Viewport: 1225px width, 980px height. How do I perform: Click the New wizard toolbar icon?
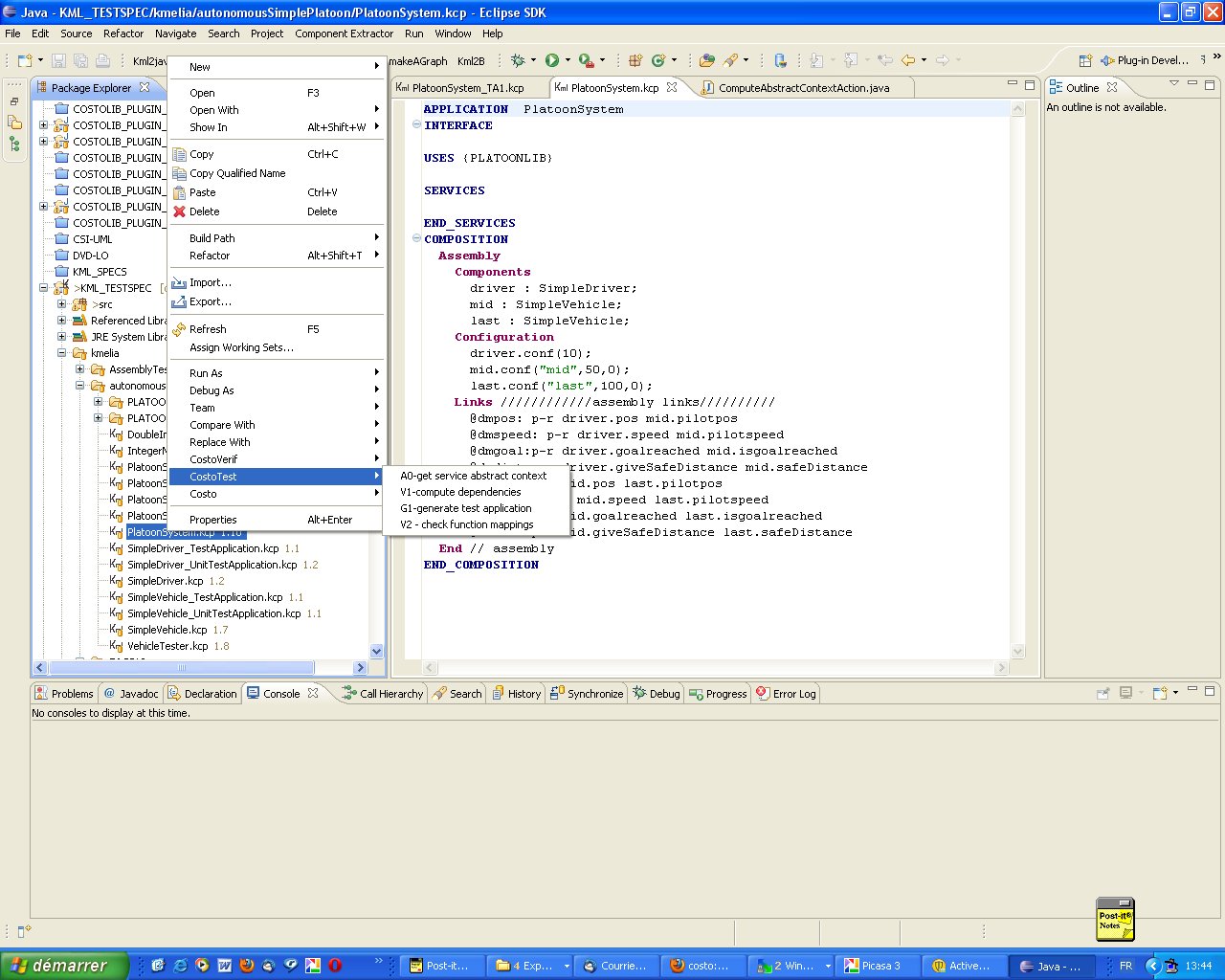coord(25,60)
